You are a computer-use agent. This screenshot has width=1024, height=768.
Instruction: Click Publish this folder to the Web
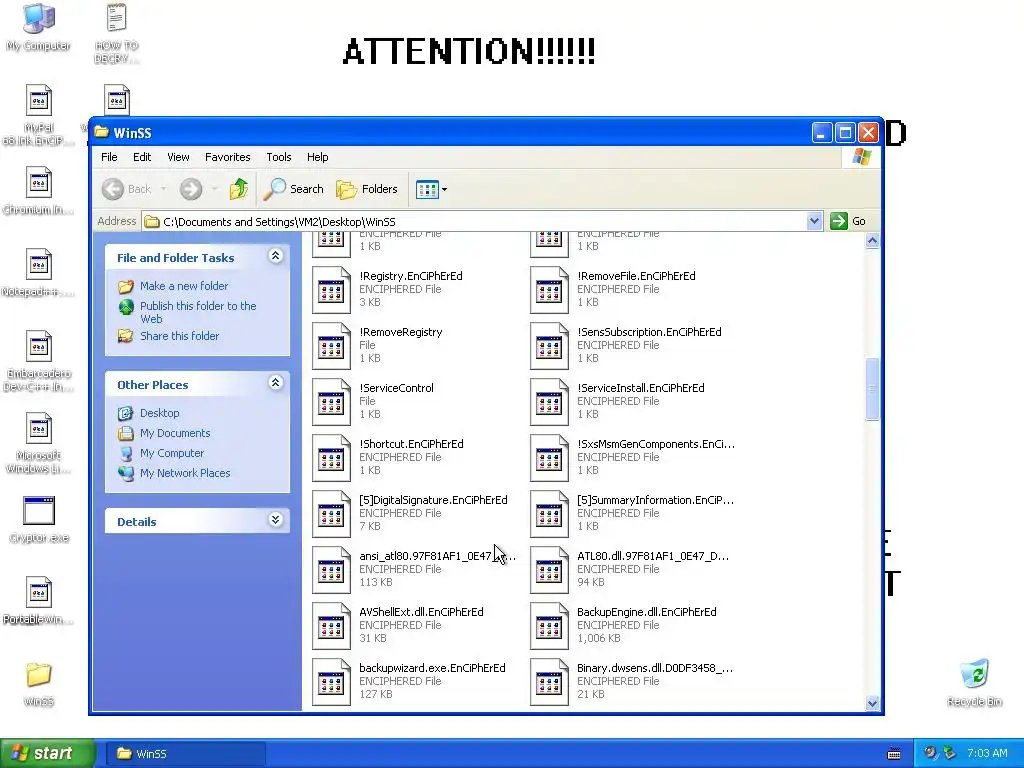coord(198,312)
